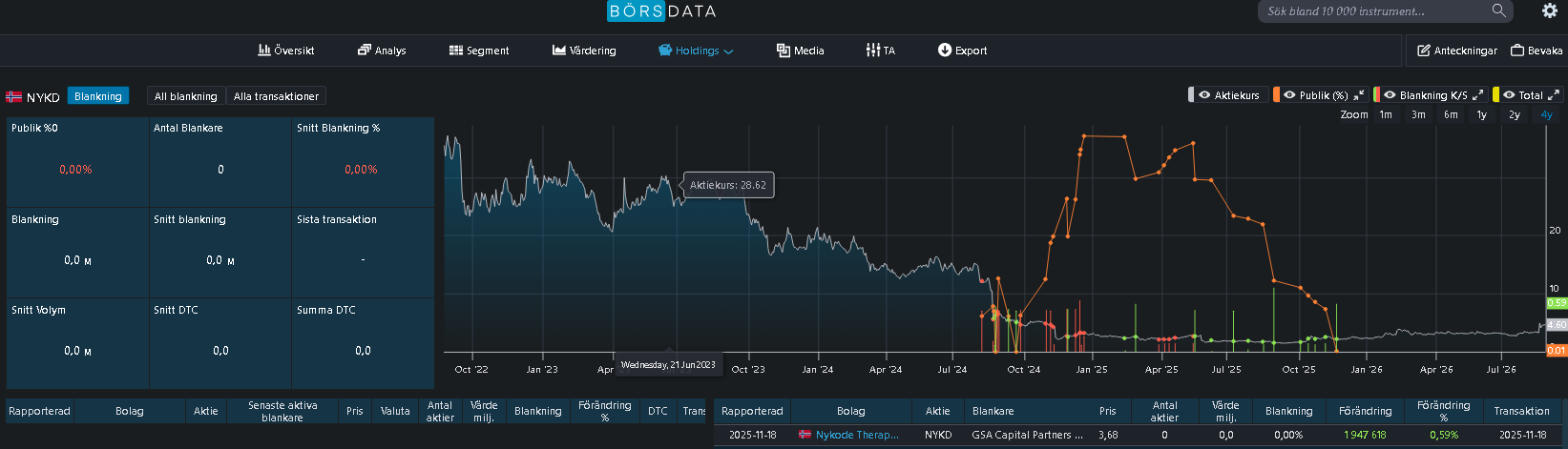
Task: Click the Värdering chart icon
Action: 559,50
